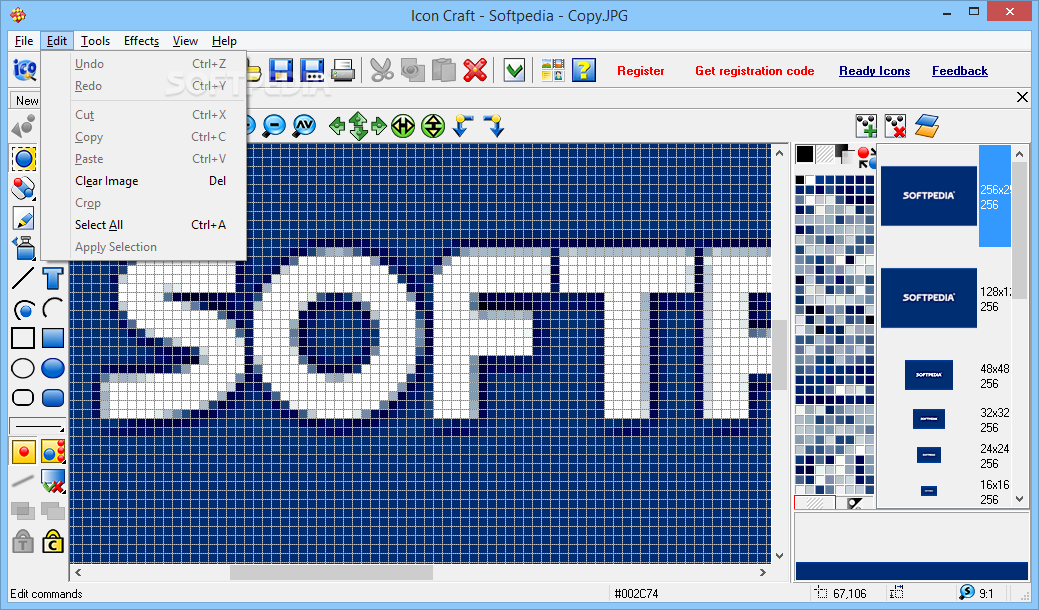Open the image gallery icon in toolbar
The image size is (1039, 610).
[x=553, y=70]
